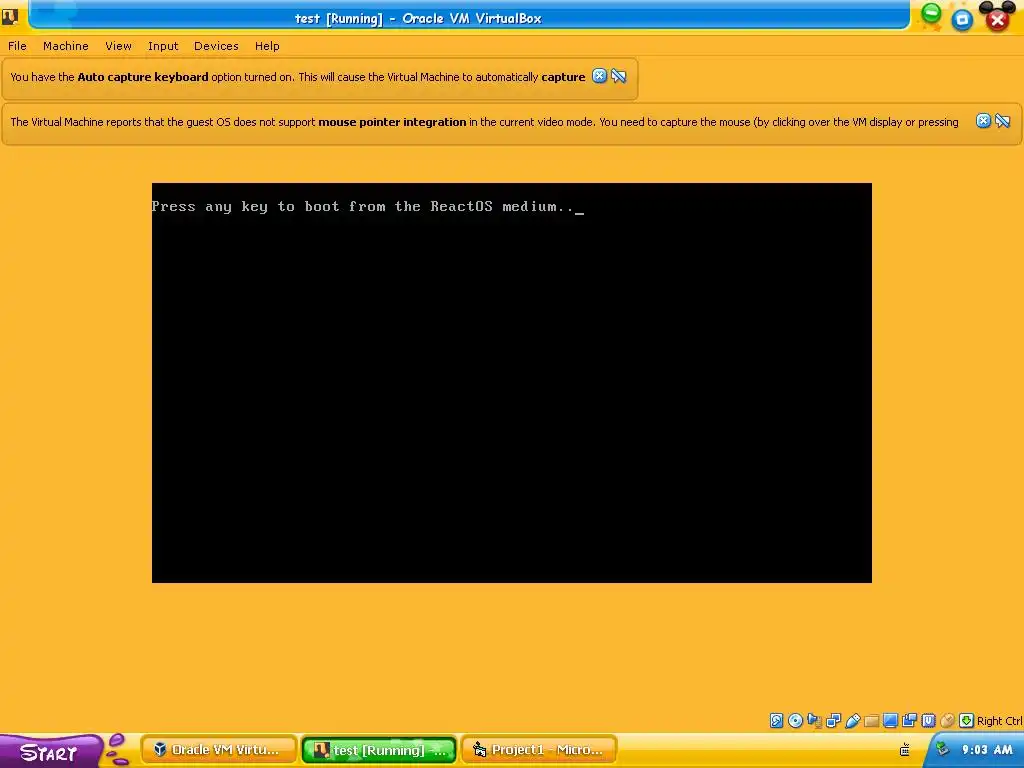Viewport: 1024px width, 768px height.
Task: Click the green system tray icon
Action: (942, 748)
